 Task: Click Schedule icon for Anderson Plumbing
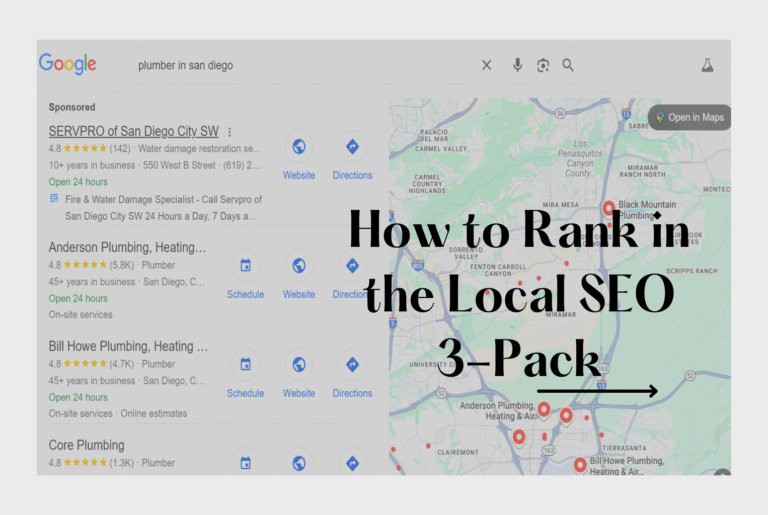point(245,266)
